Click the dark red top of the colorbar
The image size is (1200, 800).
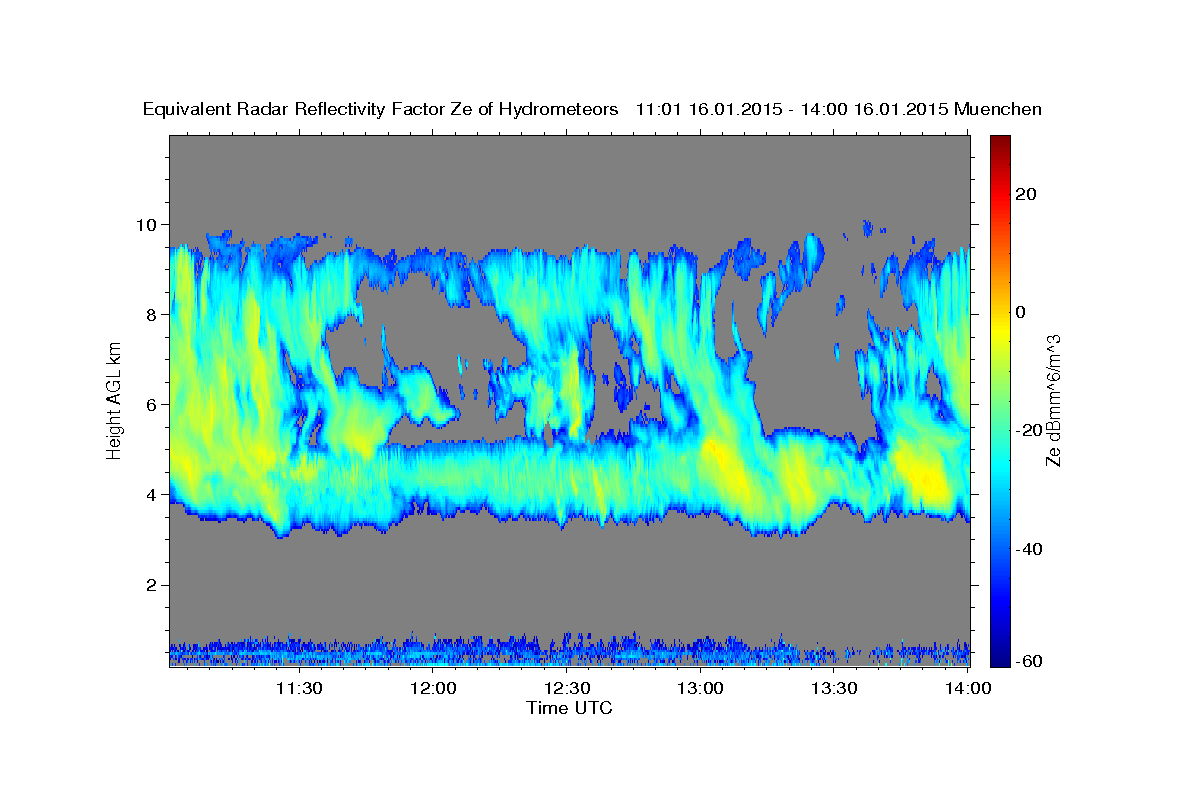tap(1000, 143)
